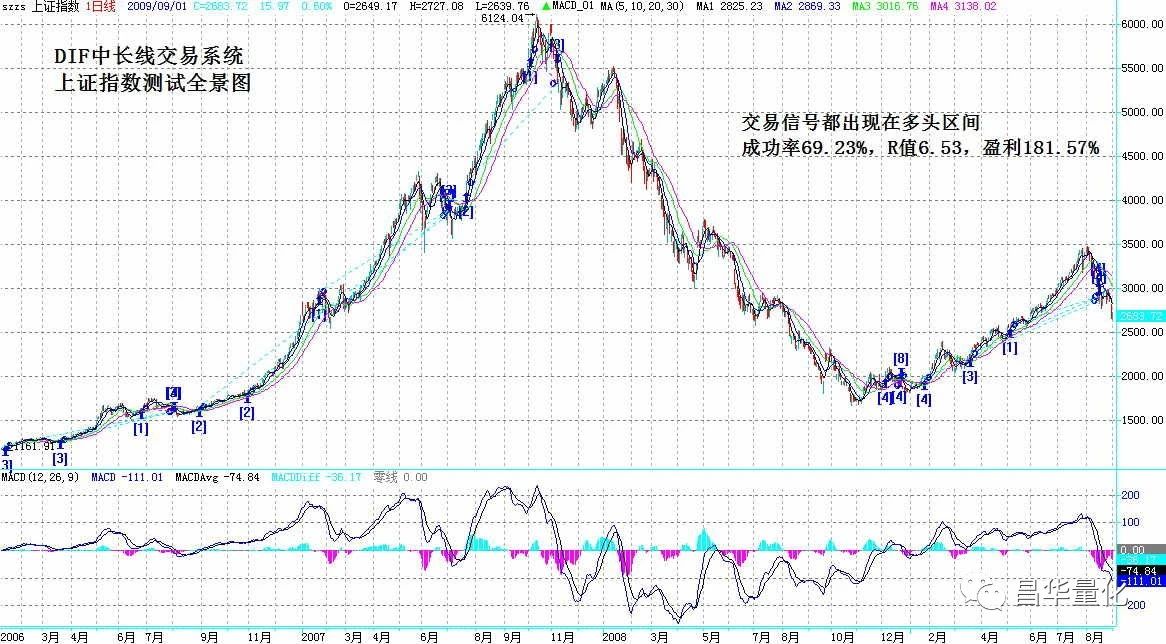The height and width of the screenshot is (644, 1166).
Task: Click the current price tag '2683.72' on axis
Action: 1141,316
